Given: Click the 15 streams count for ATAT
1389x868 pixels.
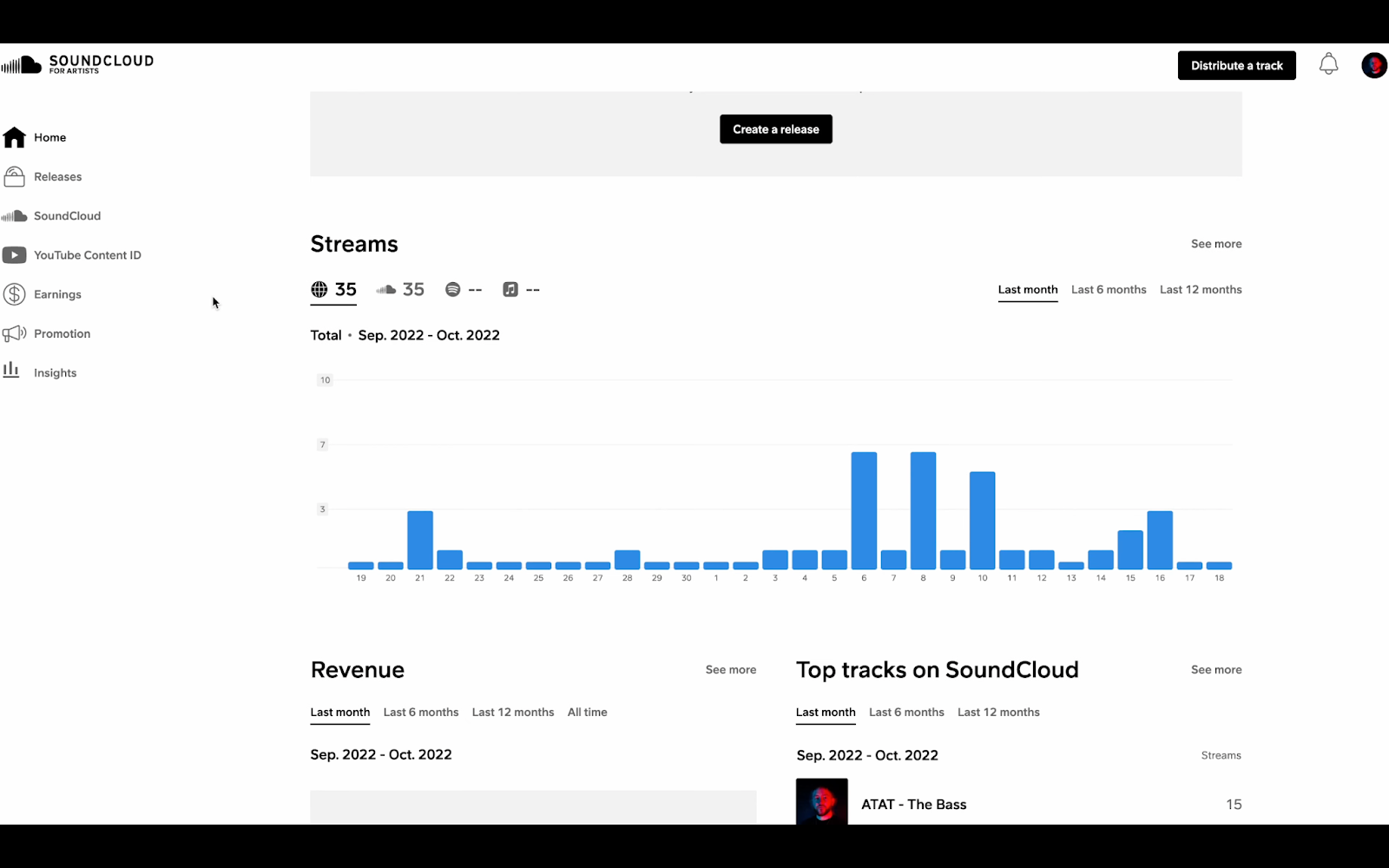Looking at the screenshot, I should click(1234, 805).
